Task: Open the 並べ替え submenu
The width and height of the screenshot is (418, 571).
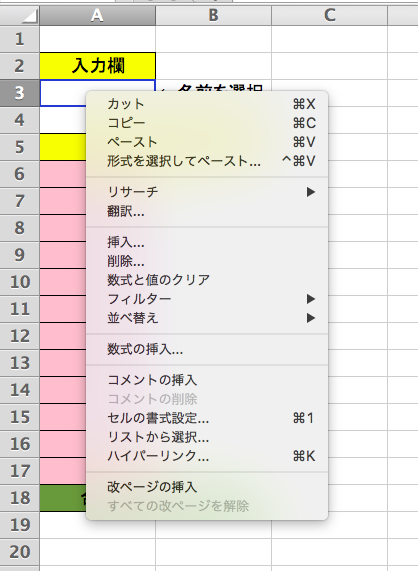Action: click(207, 318)
